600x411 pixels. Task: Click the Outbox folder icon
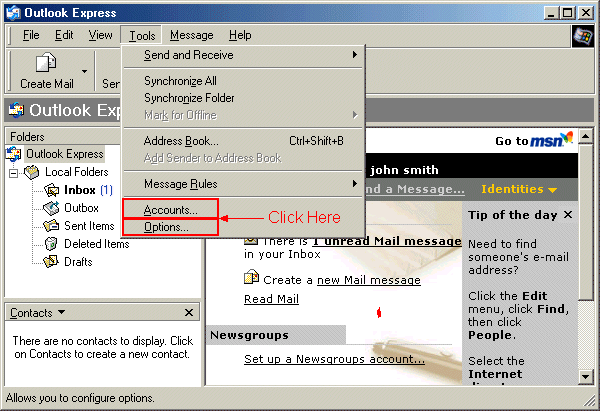click(51, 208)
